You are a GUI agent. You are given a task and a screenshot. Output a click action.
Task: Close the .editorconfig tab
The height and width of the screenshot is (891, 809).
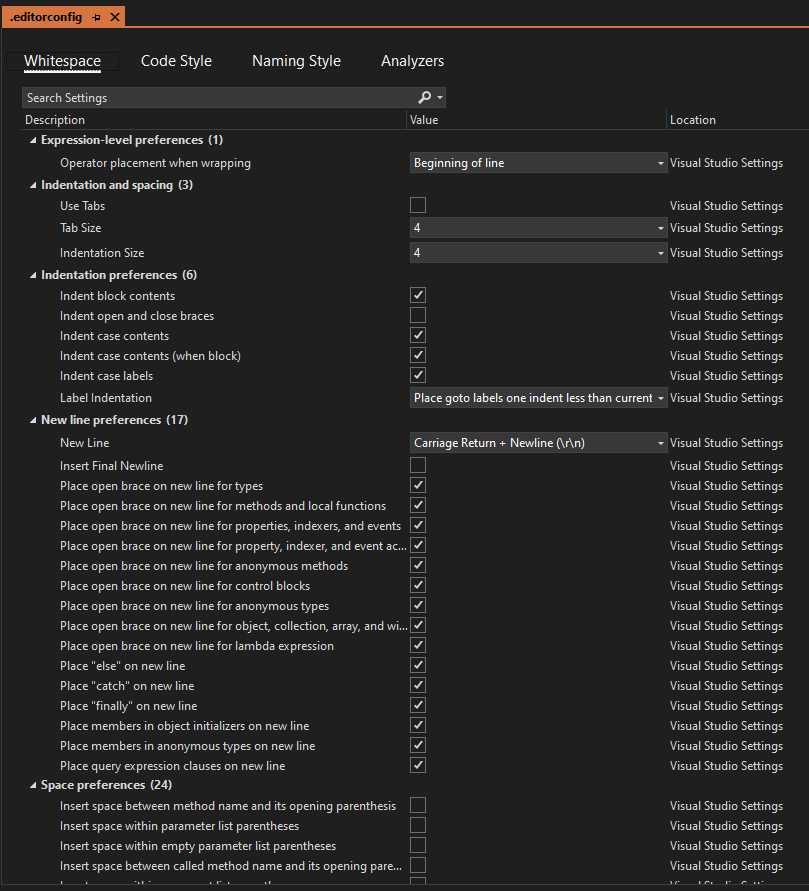pos(113,16)
